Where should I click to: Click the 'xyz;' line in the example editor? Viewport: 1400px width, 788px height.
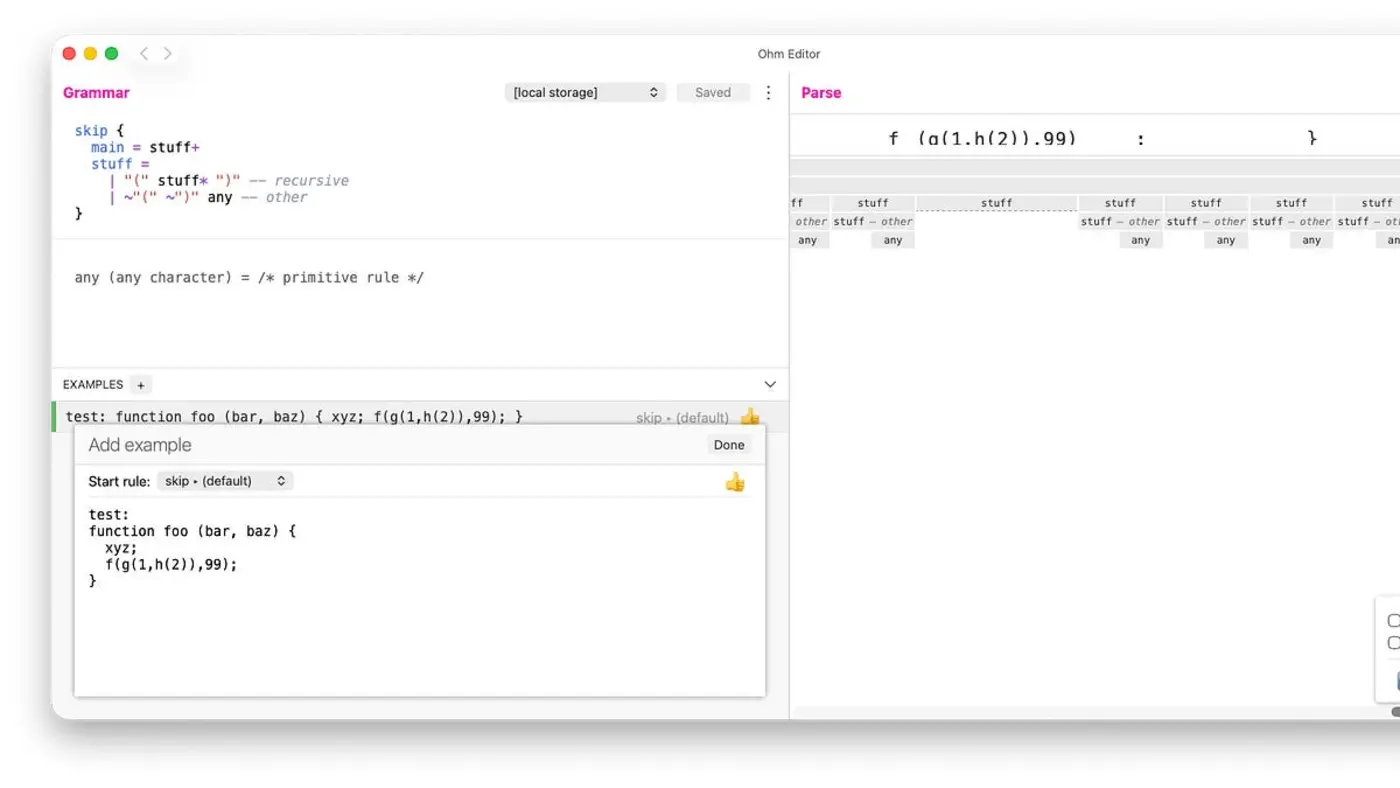121,548
